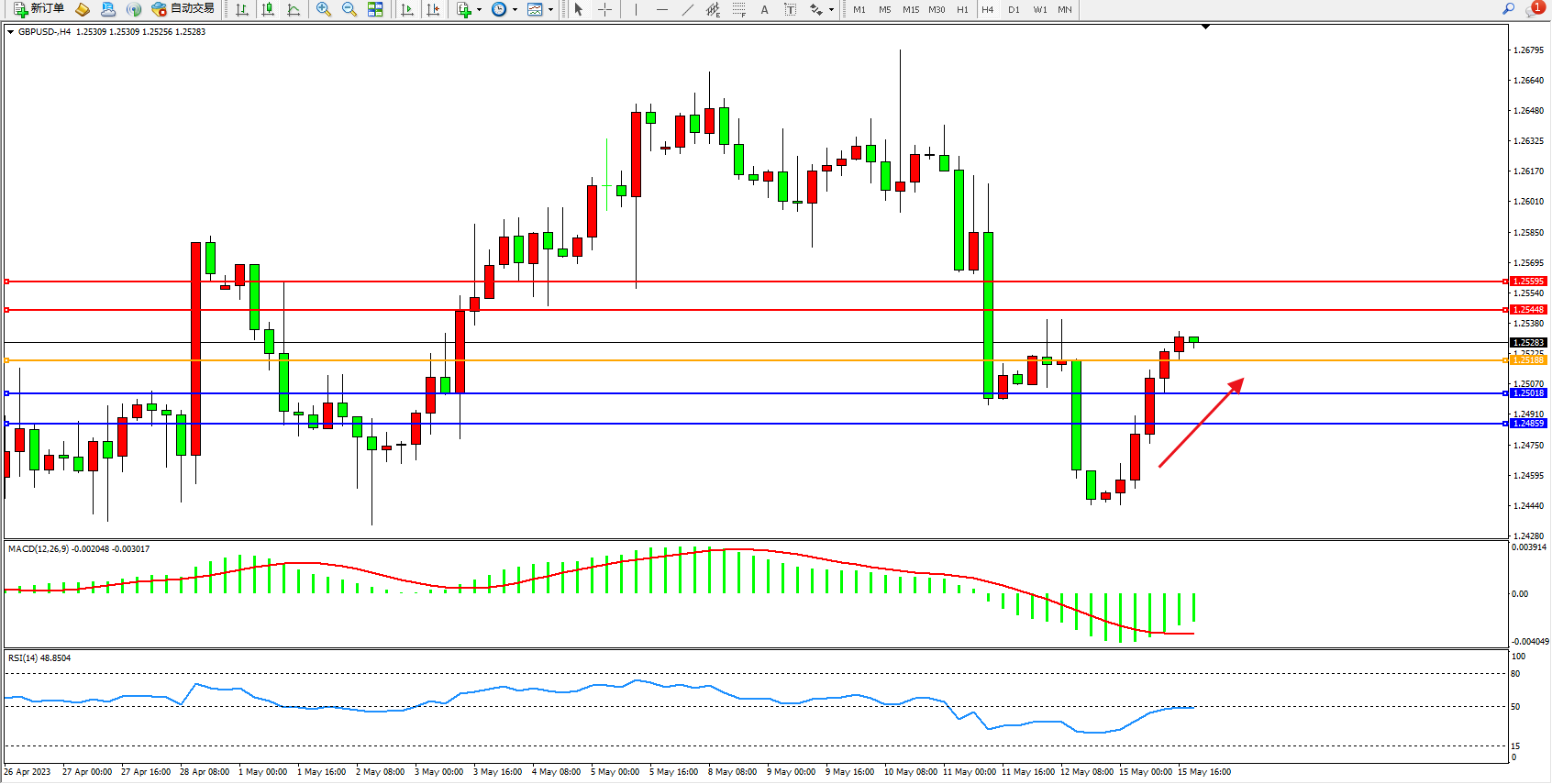Screen dimensions: 1552x784
Task: Switch to the M15 timeframe
Action: (x=910, y=9)
